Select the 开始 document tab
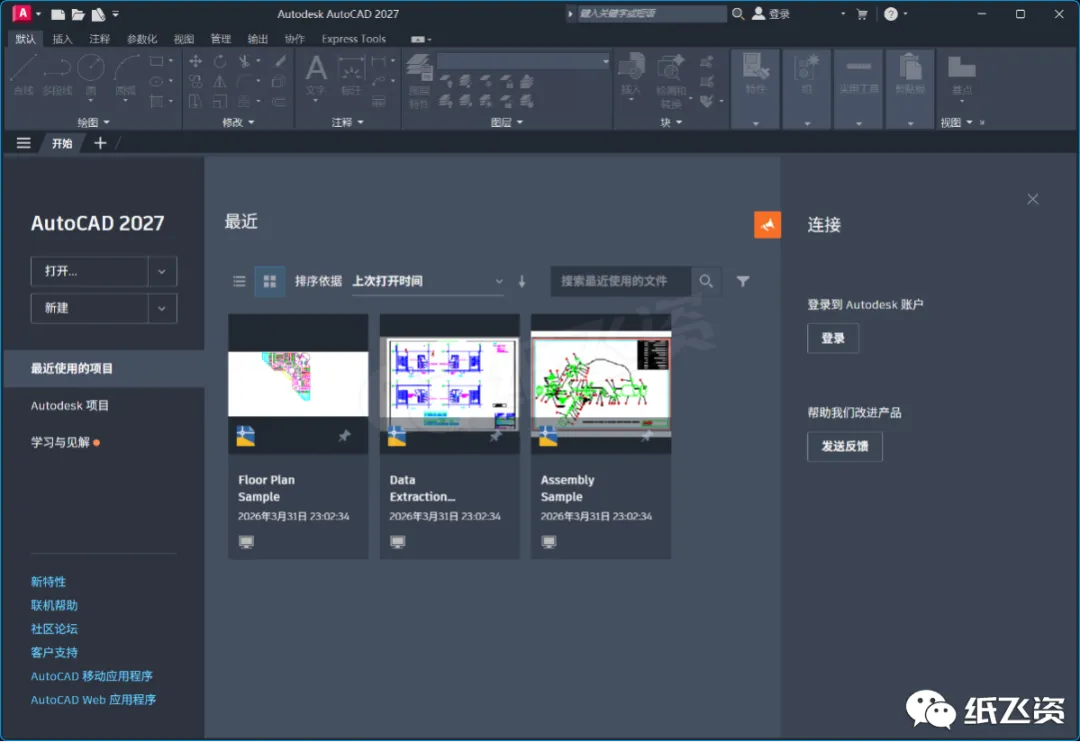This screenshot has height=742, width=1080. pos(62,143)
